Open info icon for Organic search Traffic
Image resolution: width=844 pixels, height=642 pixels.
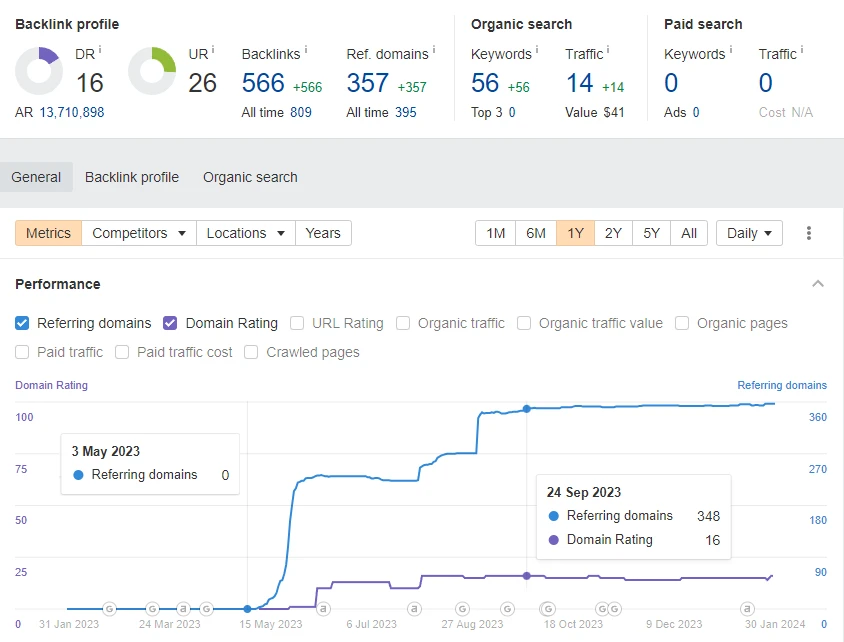(x=608, y=50)
